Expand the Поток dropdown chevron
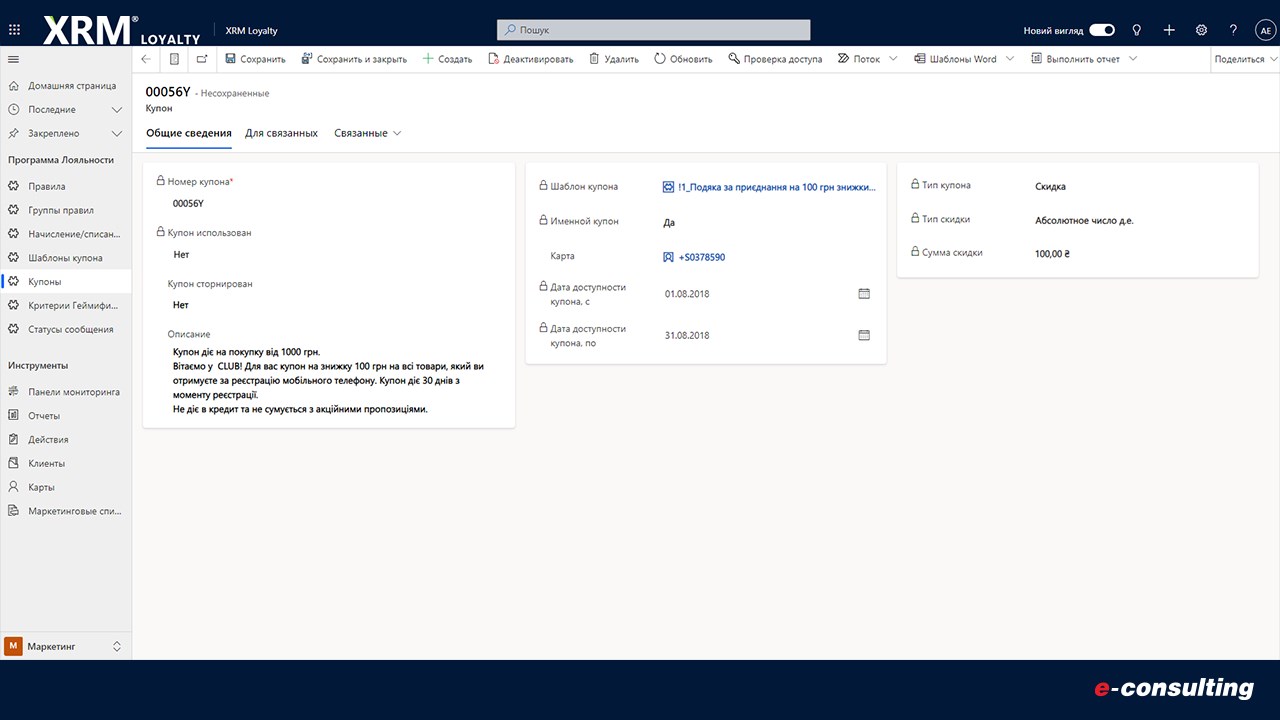Viewport: 1280px width, 720px height. click(895, 59)
